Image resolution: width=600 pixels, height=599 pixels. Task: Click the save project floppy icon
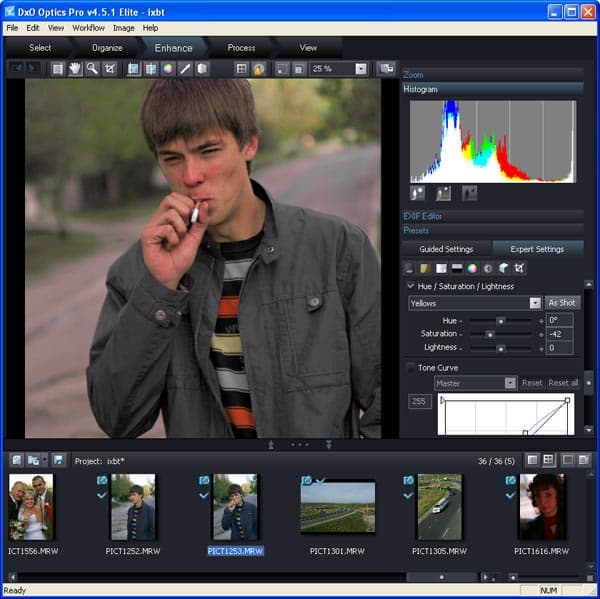pyautogui.click(x=58, y=460)
